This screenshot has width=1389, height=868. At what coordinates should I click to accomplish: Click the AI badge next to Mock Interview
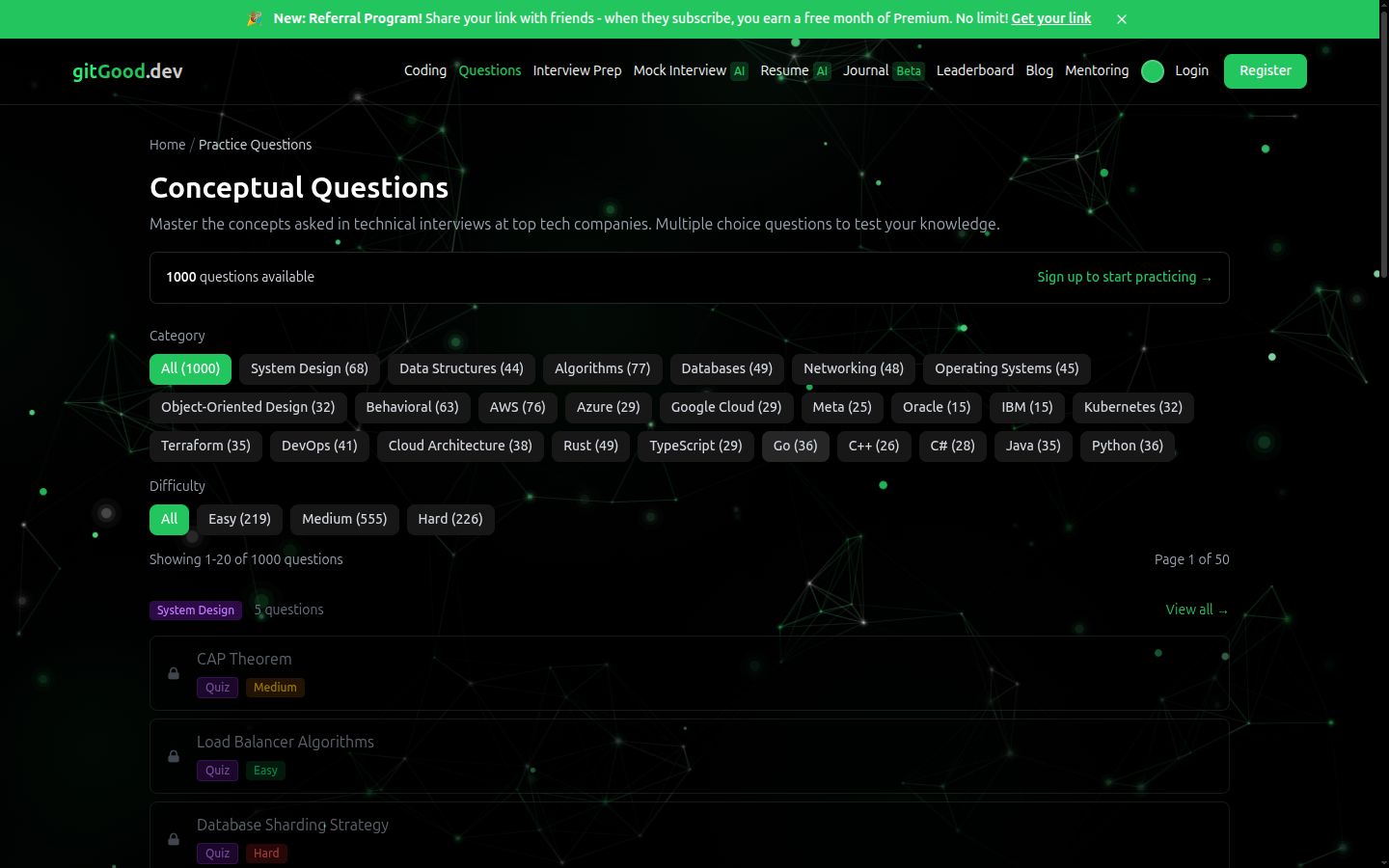(x=739, y=70)
